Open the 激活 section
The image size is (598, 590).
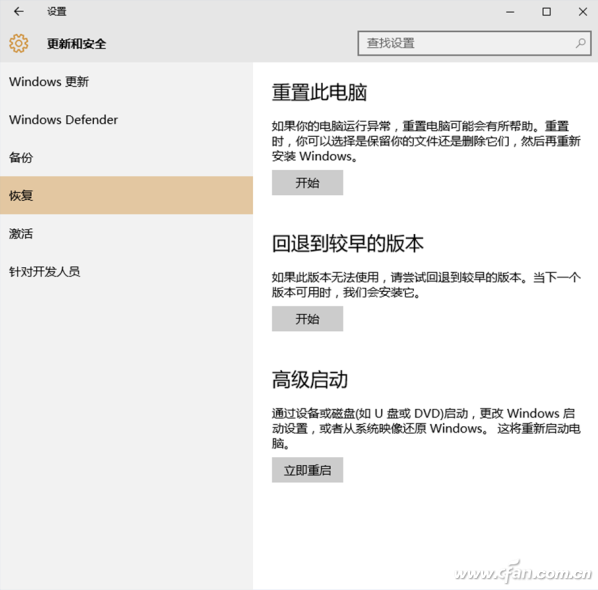(x=126, y=233)
